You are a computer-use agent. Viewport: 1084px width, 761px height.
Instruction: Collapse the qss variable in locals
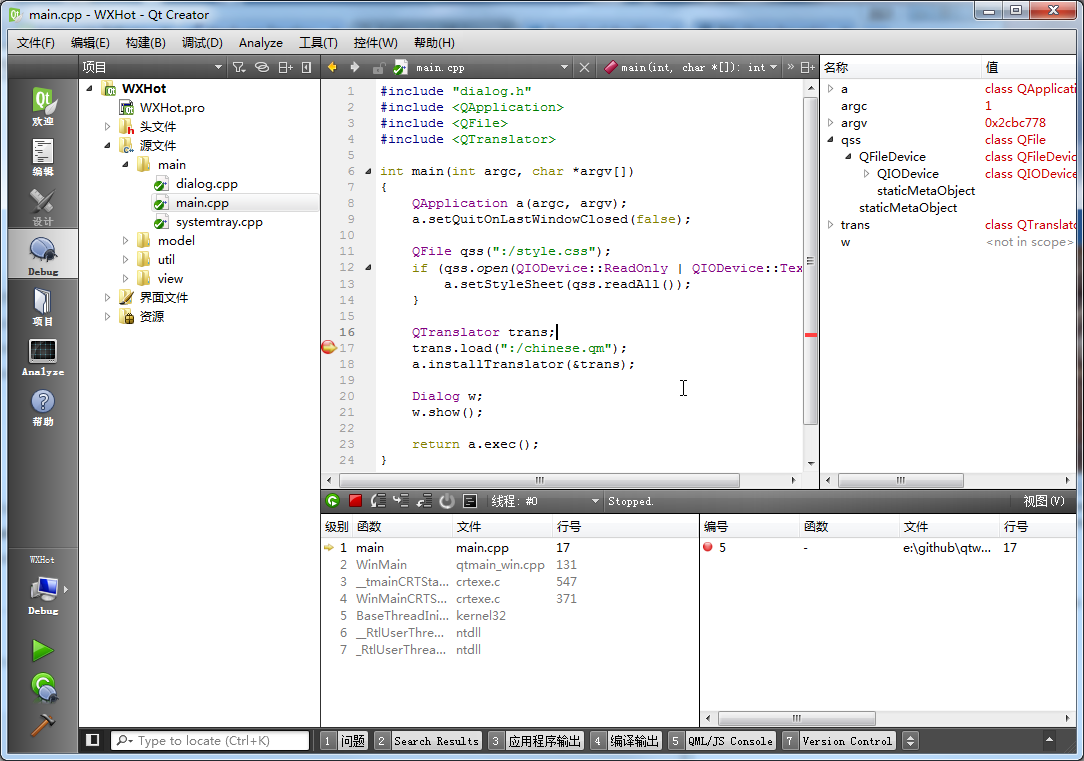coord(830,140)
